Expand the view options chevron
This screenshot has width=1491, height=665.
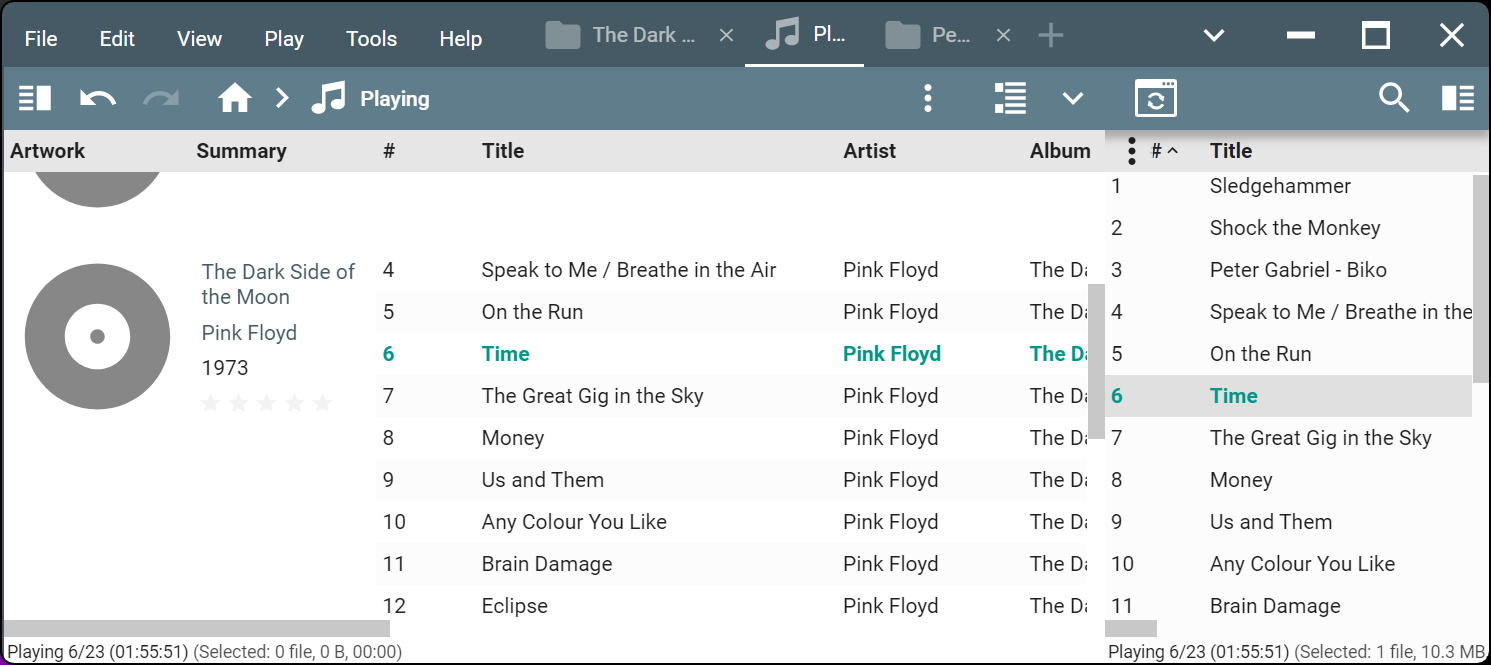point(1073,98)
